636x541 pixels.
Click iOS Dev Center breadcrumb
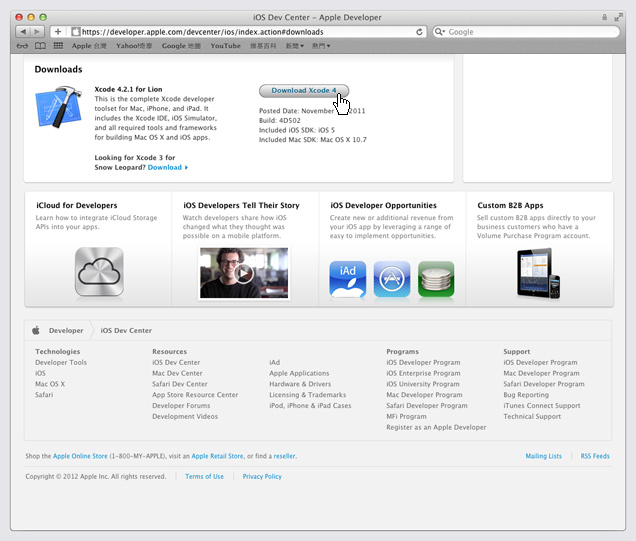pyautogui.click(x=126, y=331)
